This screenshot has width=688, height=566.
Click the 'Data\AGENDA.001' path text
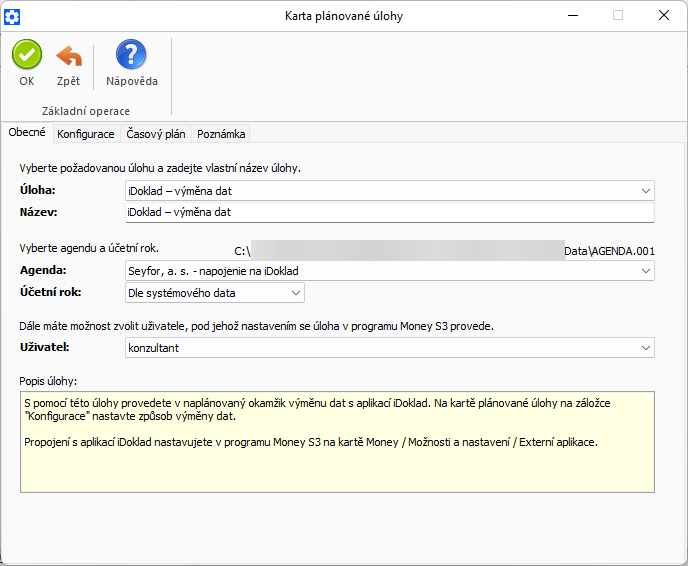click(609, 251)
